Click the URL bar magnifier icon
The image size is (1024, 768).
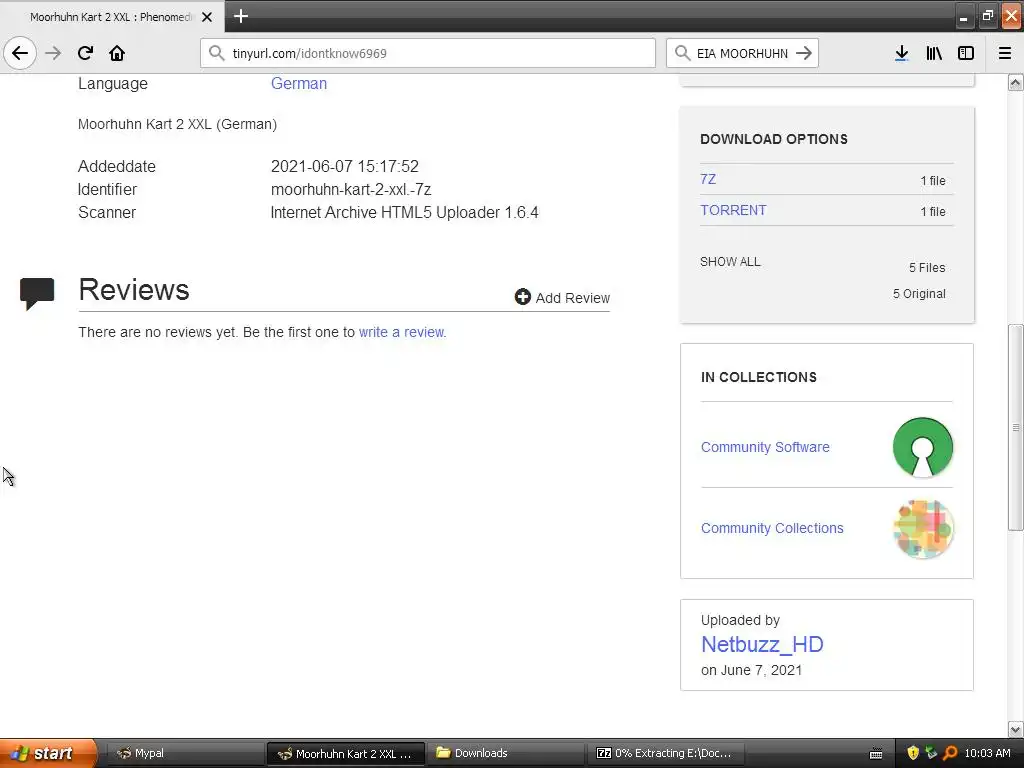pyautogui.click(x=216, y=53)
